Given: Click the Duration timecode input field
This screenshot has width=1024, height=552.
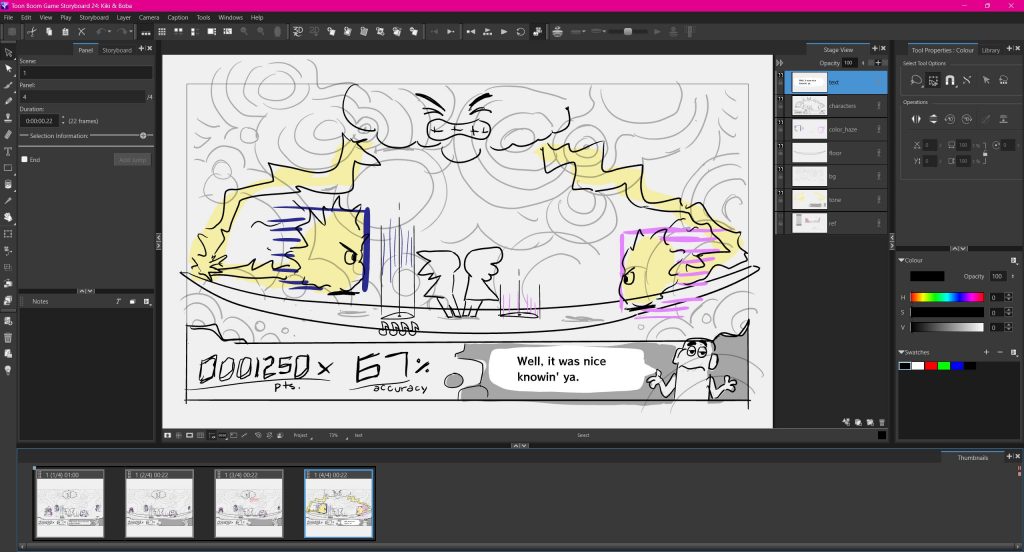Looking at the screenshot, I should pos(39,121).
